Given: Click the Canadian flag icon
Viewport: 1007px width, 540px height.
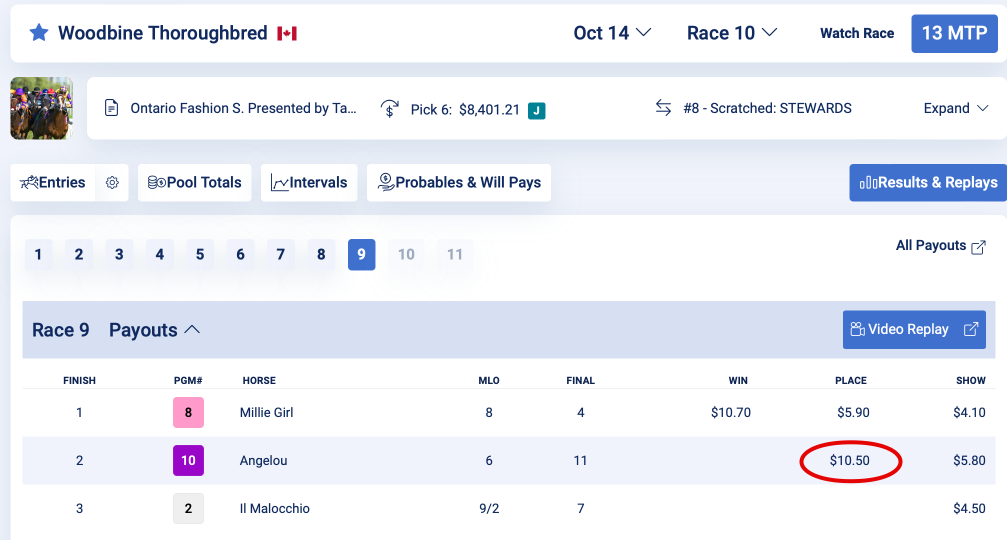Looking at the screenshot, I should coord(287,33).
